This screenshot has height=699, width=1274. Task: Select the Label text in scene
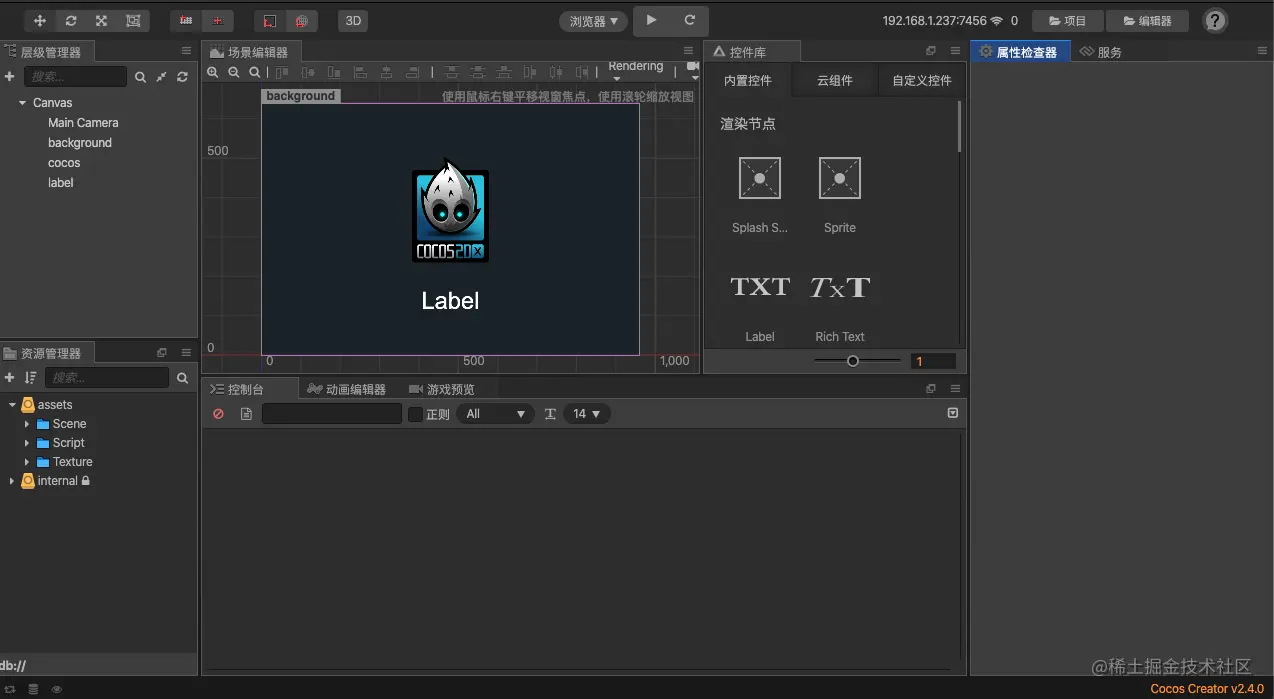(450, 301)
